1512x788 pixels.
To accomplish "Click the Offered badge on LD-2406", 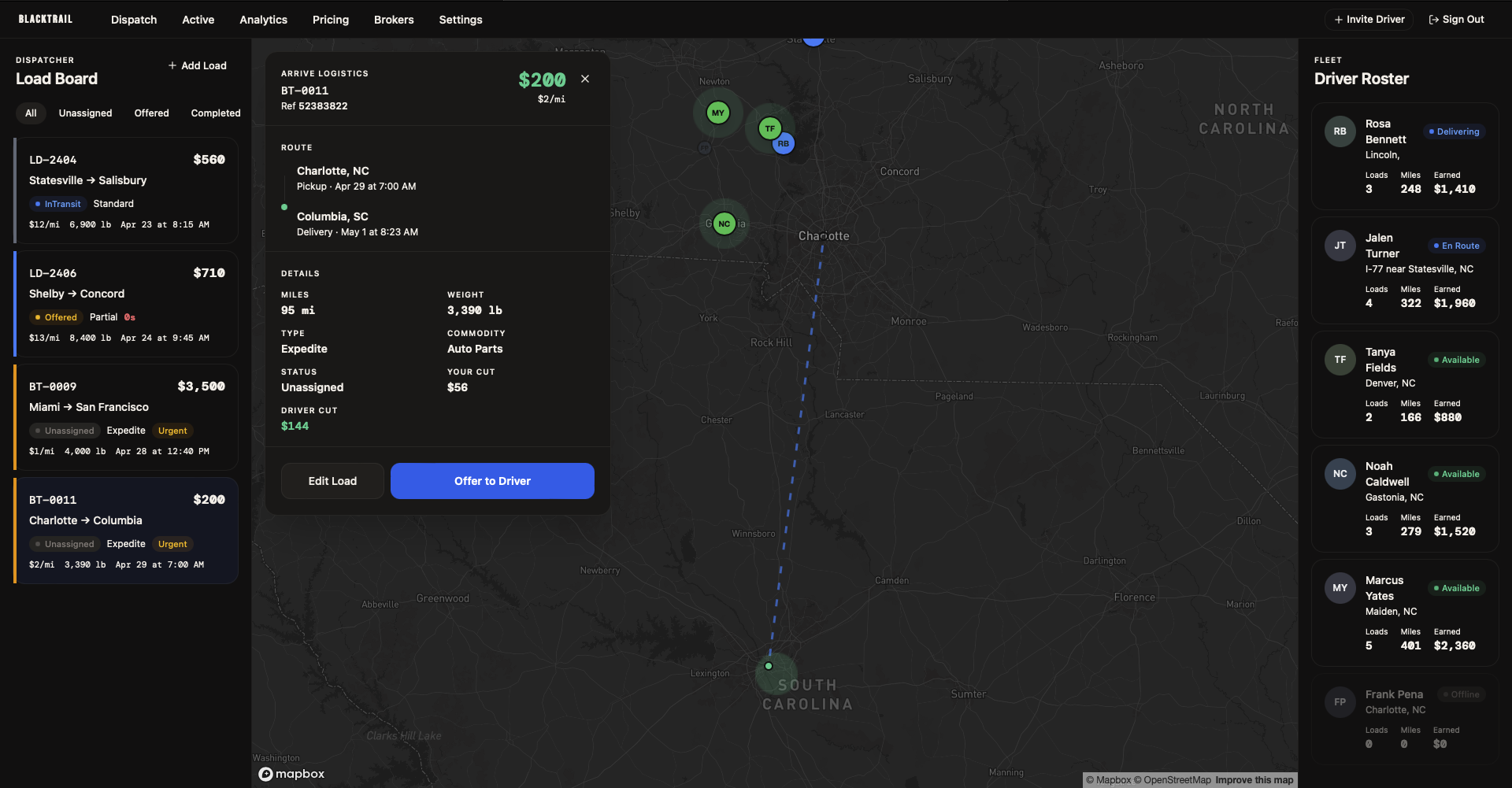I will tap(56, 317).
